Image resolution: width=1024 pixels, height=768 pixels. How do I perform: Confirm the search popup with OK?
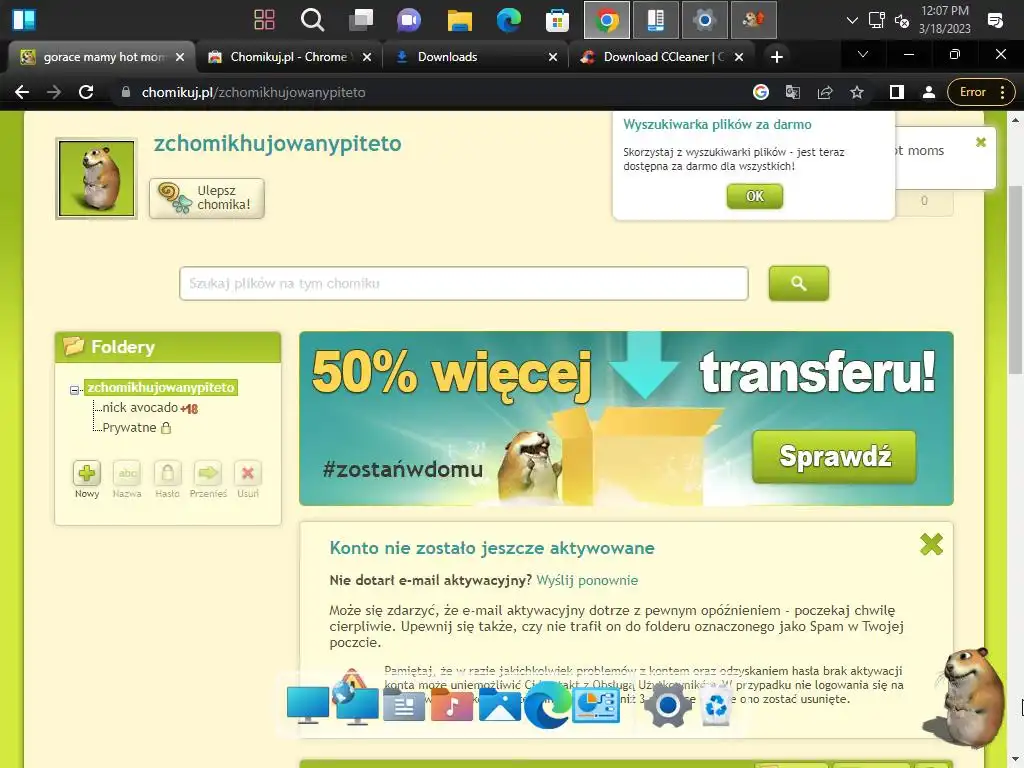(x=754, y=196)
